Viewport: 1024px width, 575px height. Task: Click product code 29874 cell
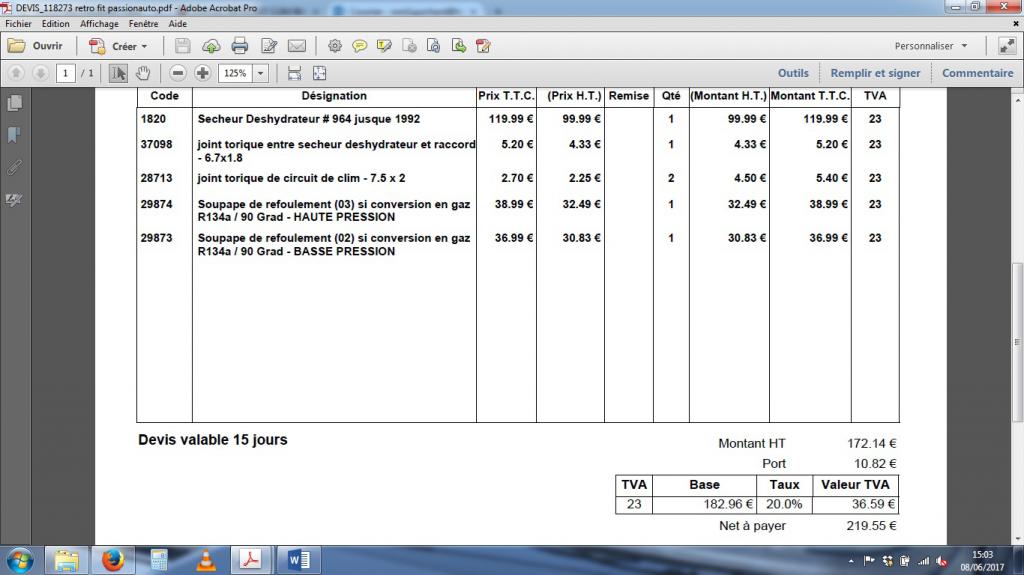coord(157,204)
